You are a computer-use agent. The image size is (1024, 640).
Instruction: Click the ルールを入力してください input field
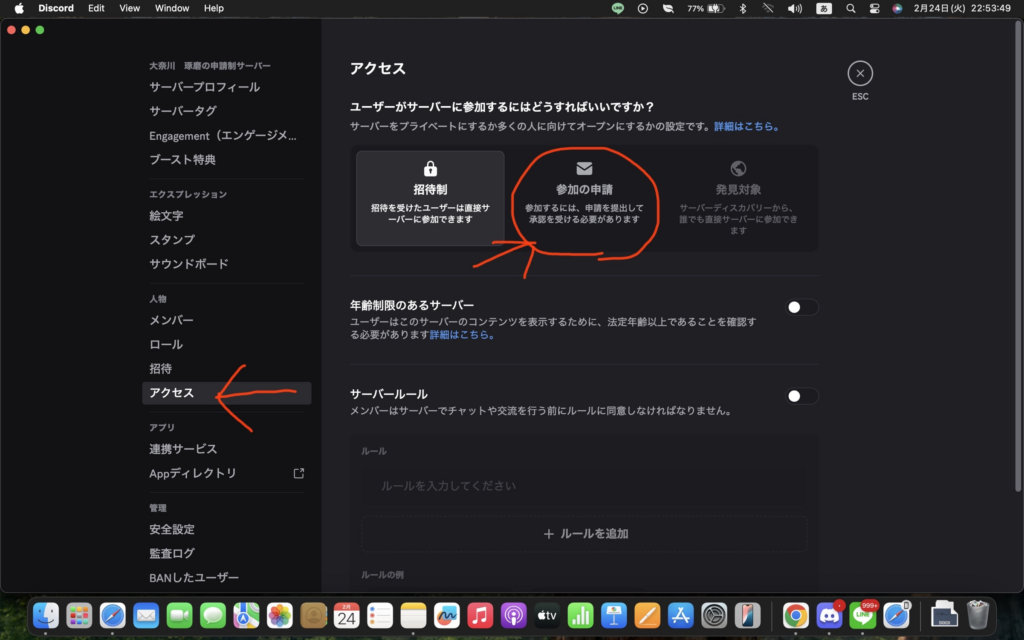584,486
